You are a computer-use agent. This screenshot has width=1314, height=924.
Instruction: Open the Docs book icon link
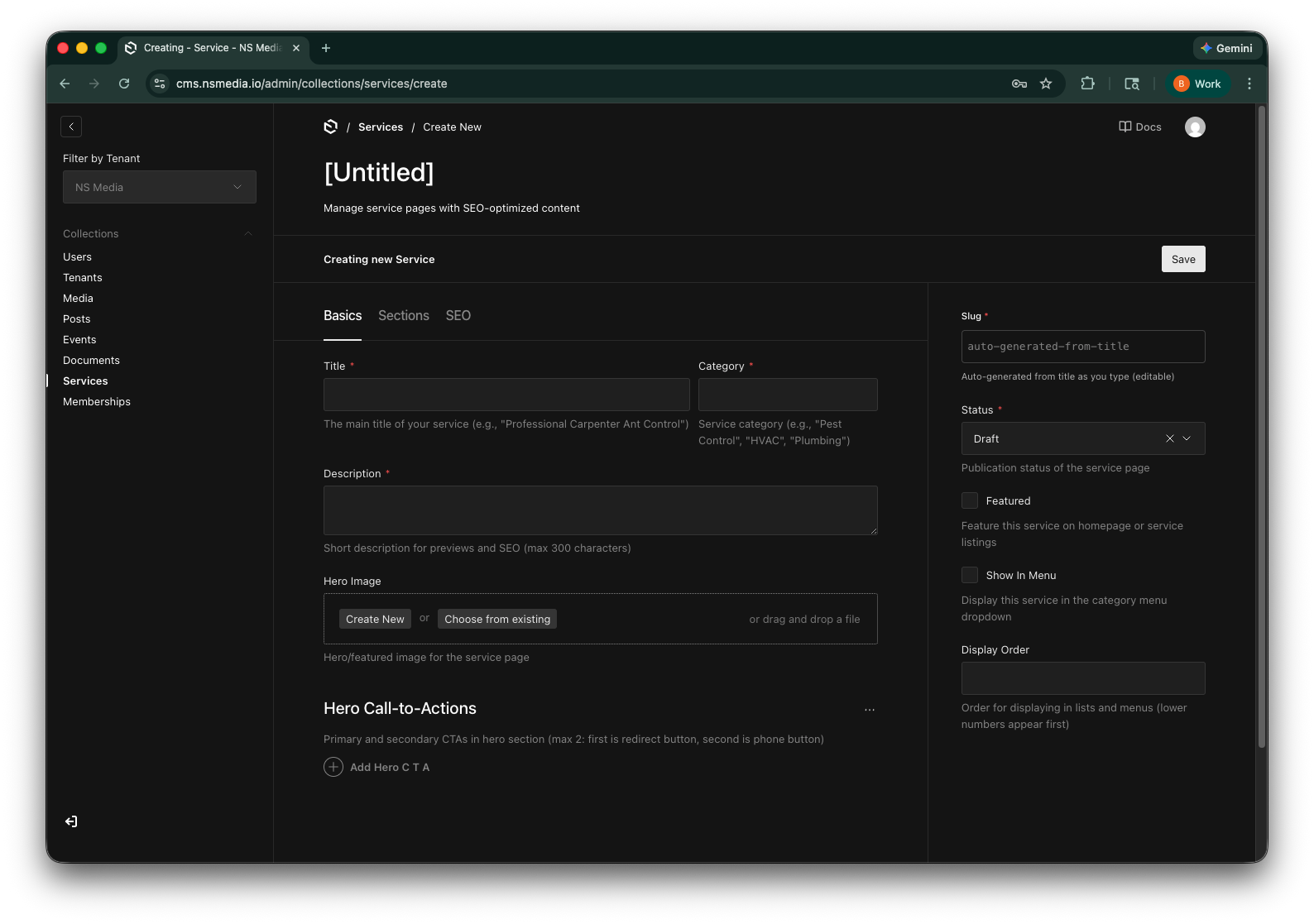pos(1139,127)
